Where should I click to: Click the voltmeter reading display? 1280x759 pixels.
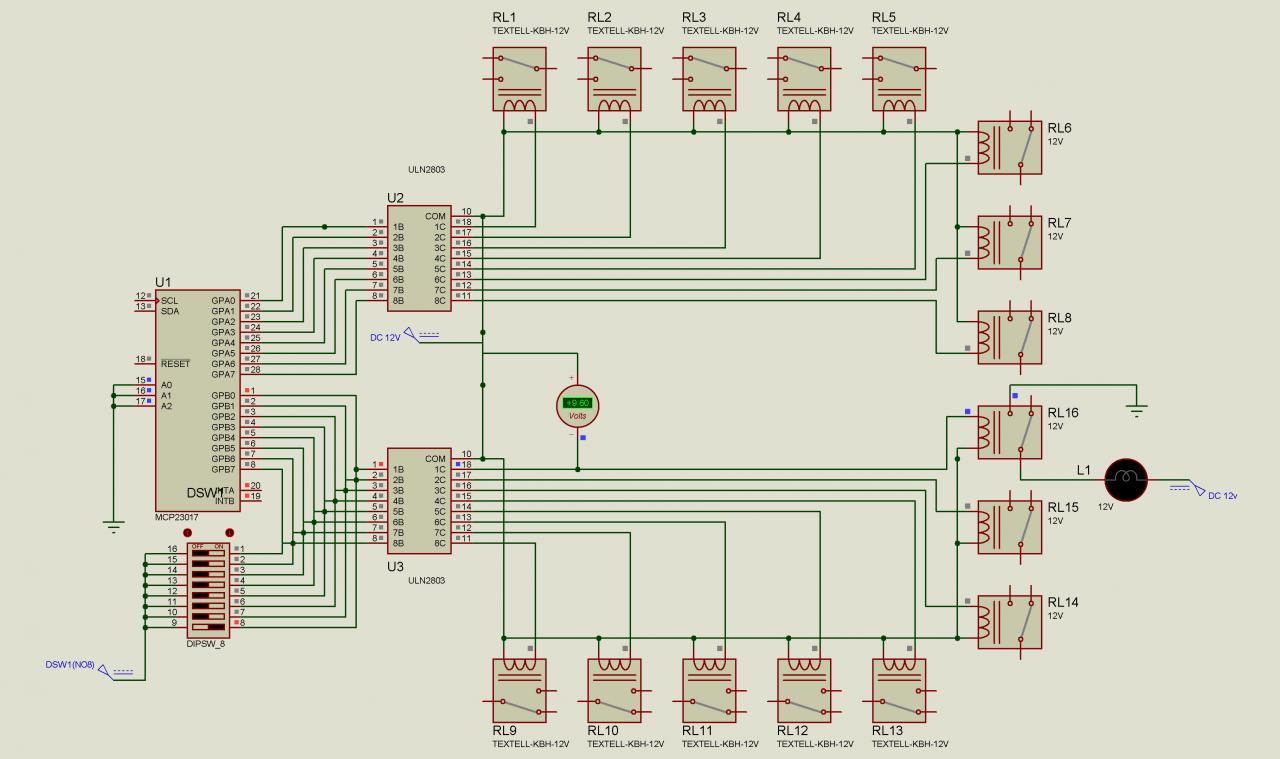pyautogui.click(x=577, y=402)
